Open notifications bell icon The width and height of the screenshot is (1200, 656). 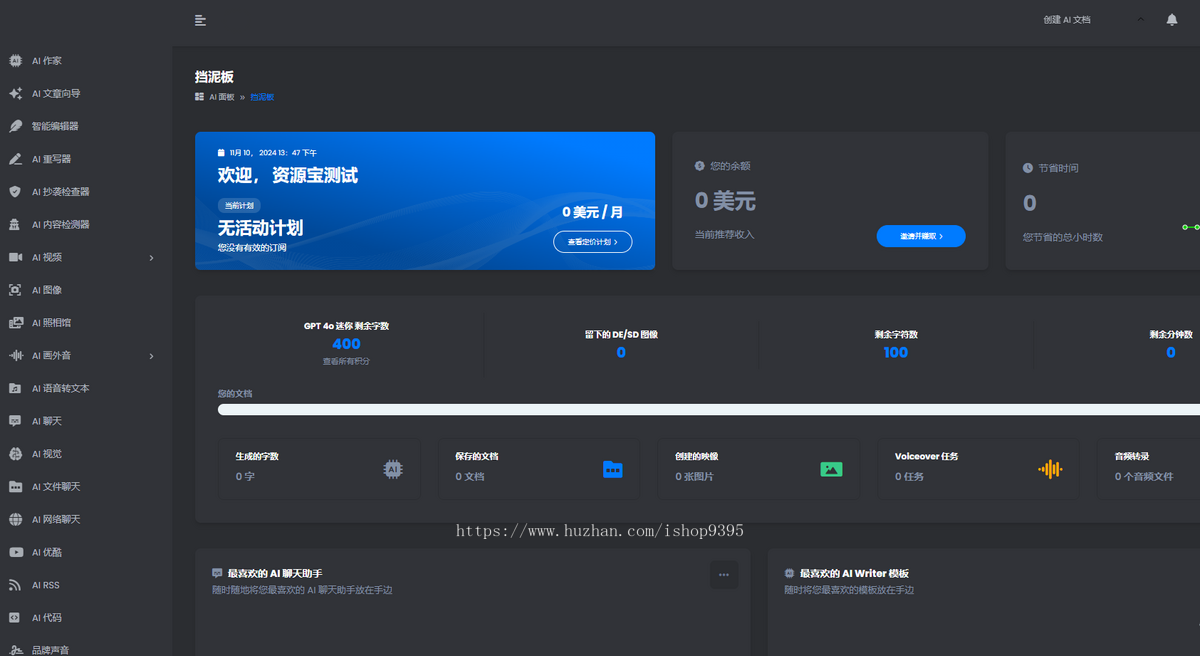[1172, 20]
